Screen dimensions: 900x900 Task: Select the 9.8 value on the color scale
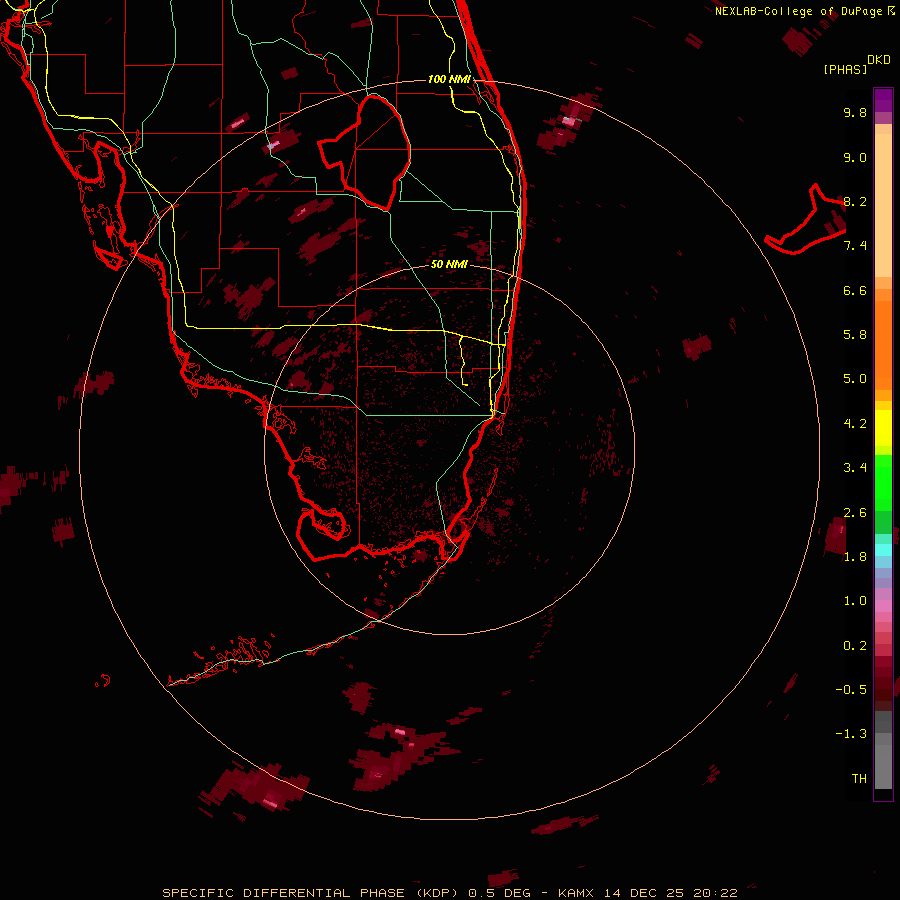click(x=855, y=112)
